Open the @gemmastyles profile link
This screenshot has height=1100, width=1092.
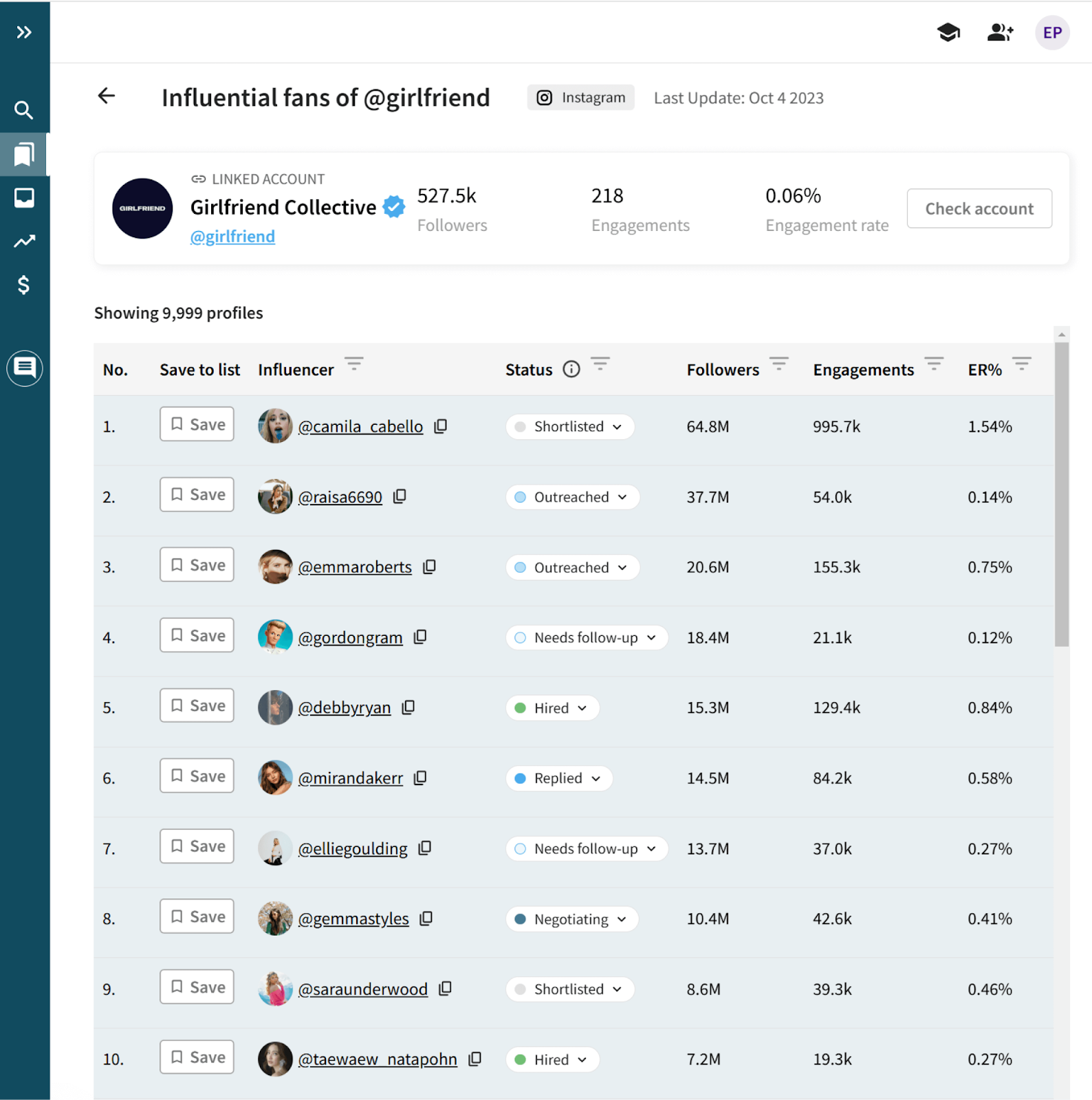tap(353, 918)
